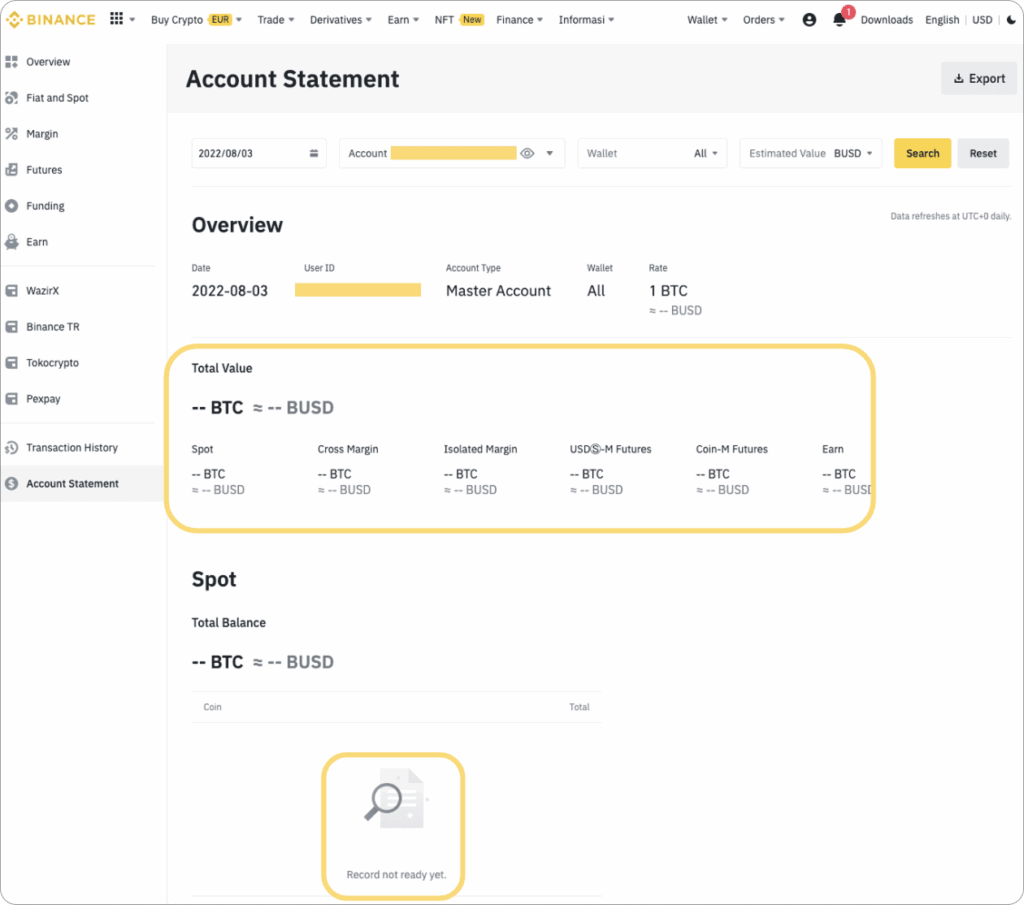Viewport: 1024px width, 905px height.
Task: Open the Orders dropdown
Action: (x=763, y=20)
